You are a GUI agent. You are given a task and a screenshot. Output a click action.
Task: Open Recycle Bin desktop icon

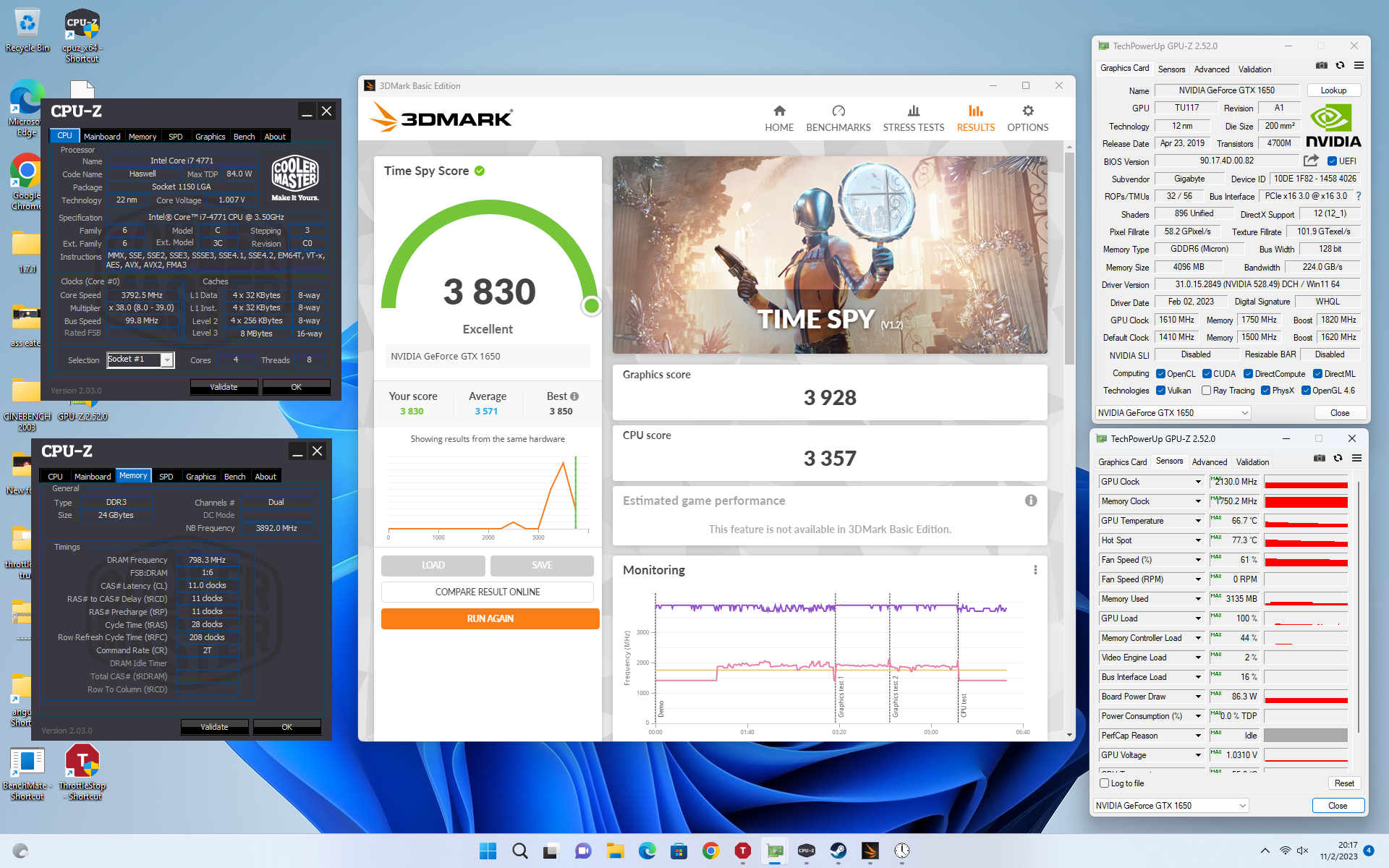[27, 30]
